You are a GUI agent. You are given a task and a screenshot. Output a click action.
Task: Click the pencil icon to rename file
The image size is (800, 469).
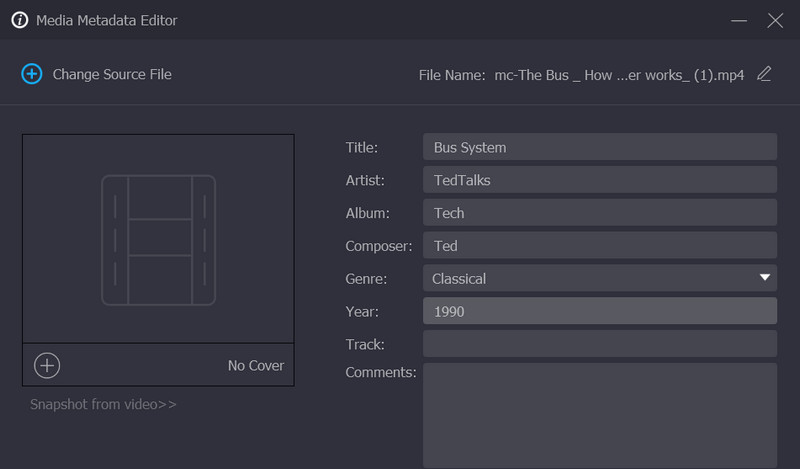pos(764,74)
